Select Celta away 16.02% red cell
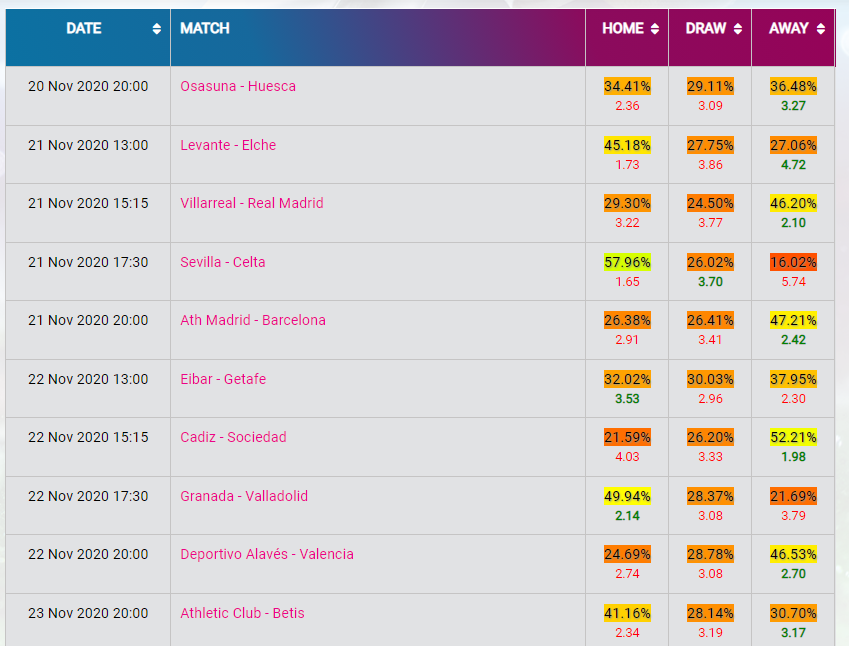 click(793, 262)
